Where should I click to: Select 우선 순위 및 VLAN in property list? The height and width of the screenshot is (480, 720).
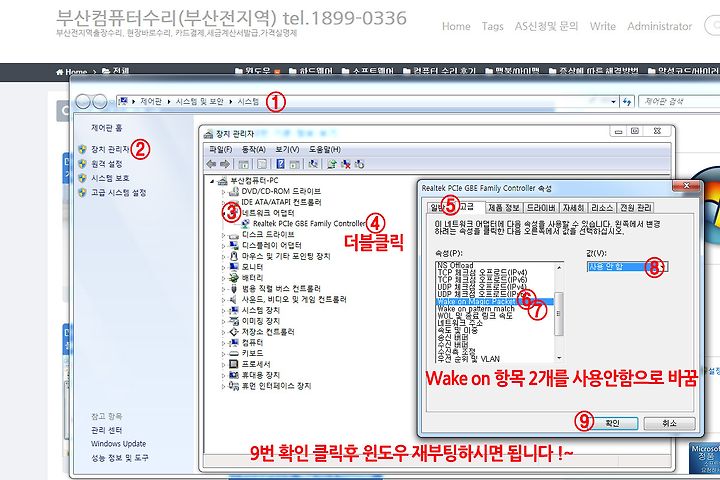(468, 359)
